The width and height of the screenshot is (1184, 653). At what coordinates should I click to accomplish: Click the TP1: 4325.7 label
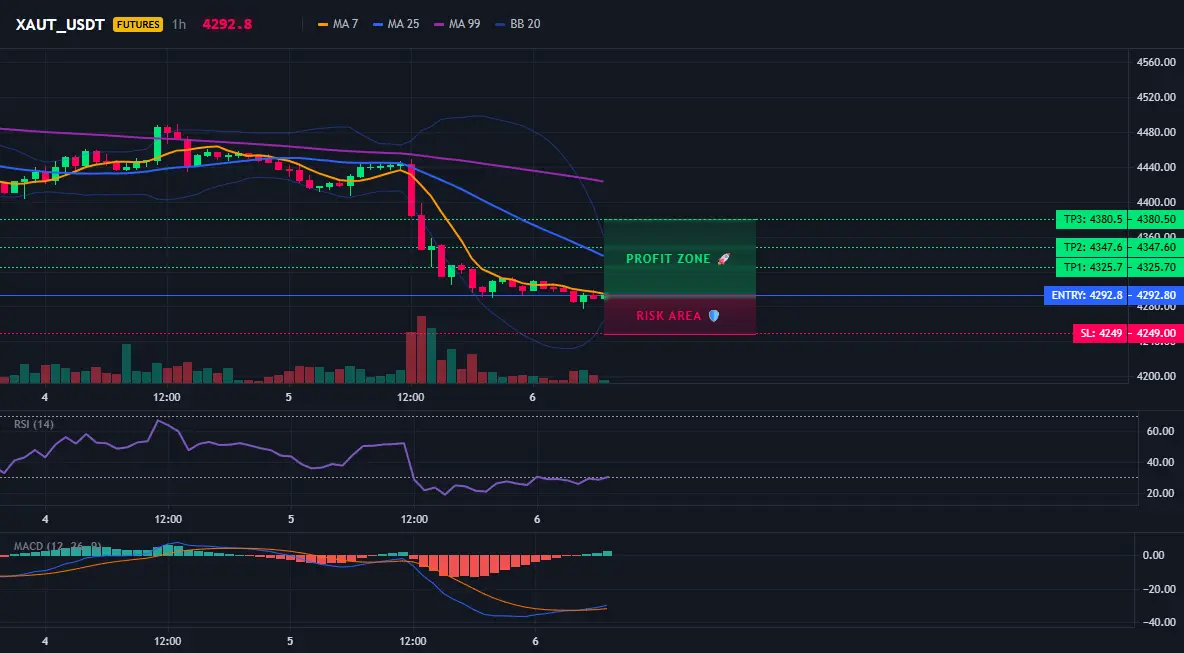pos(1091,267)
